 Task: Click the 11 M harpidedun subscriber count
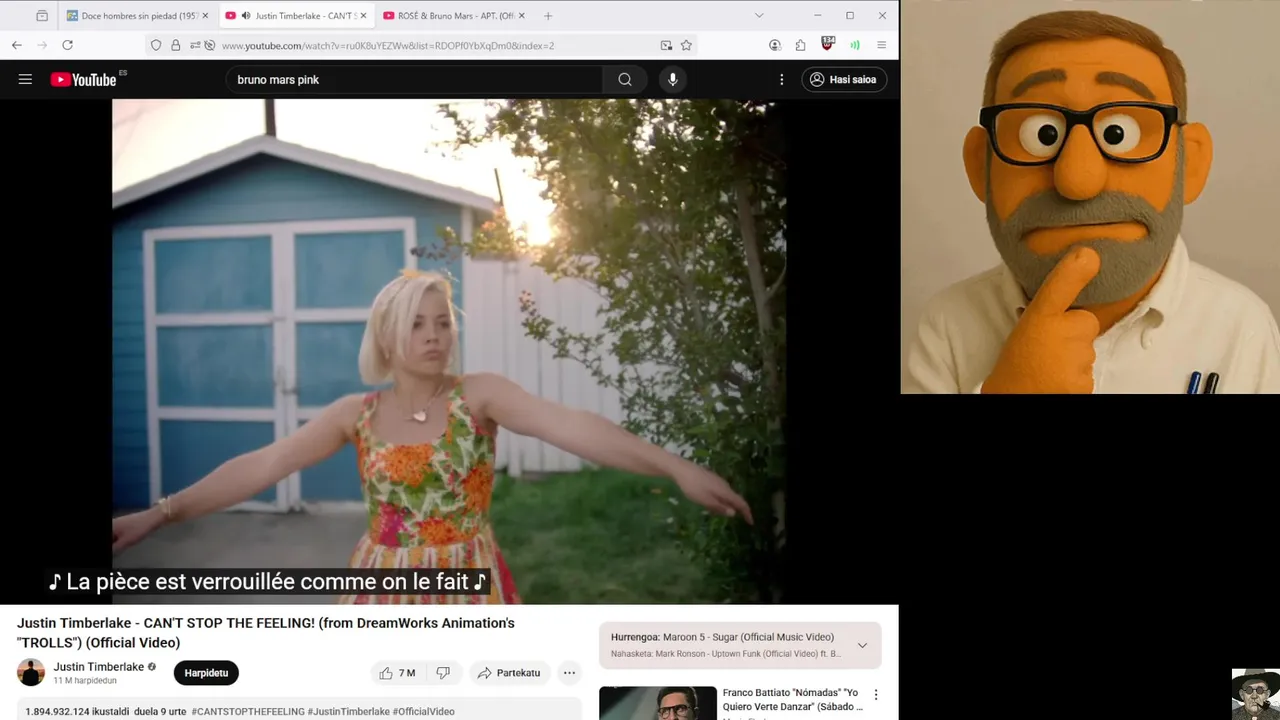tap(85, 681)
